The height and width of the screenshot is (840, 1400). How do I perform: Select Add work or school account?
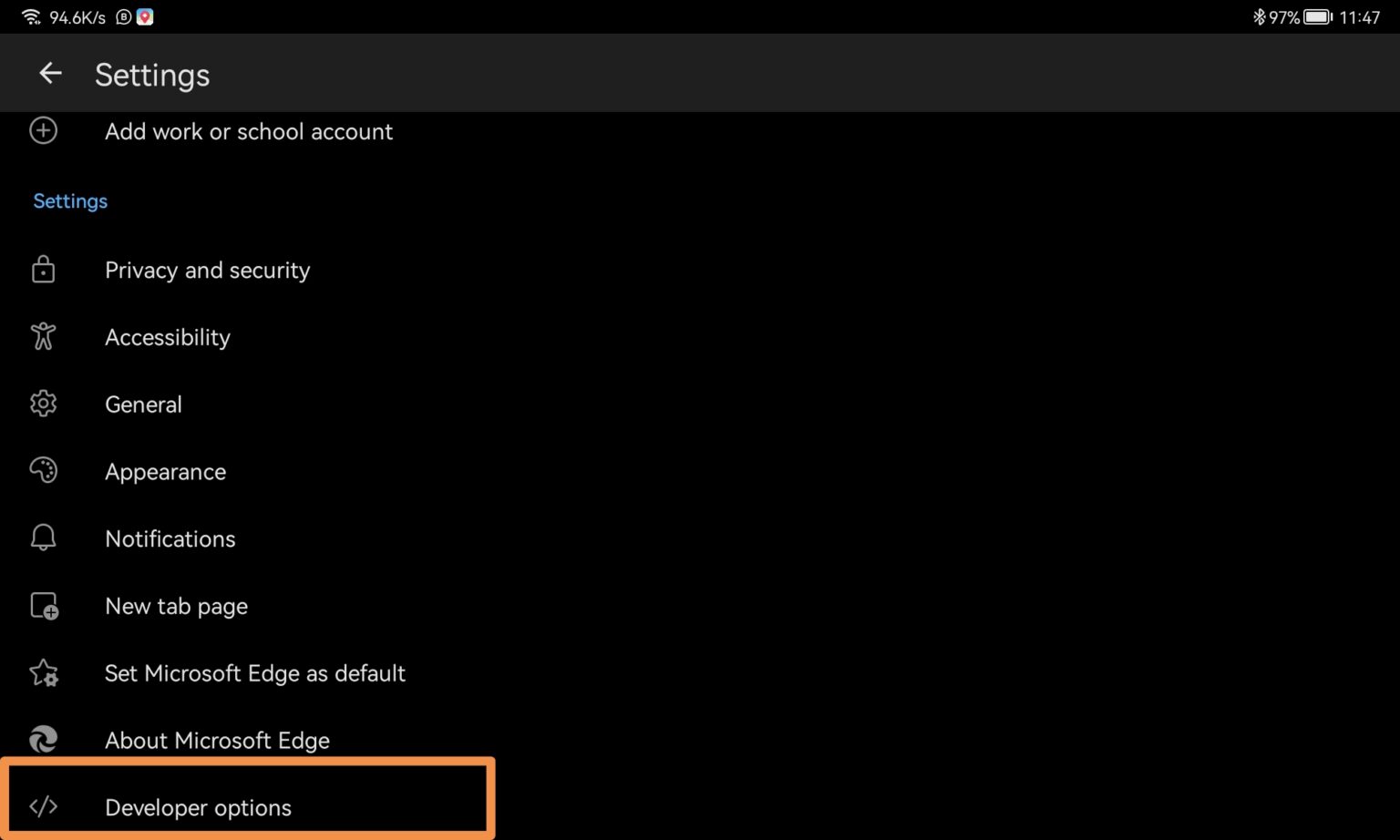(x=249, y=131)
